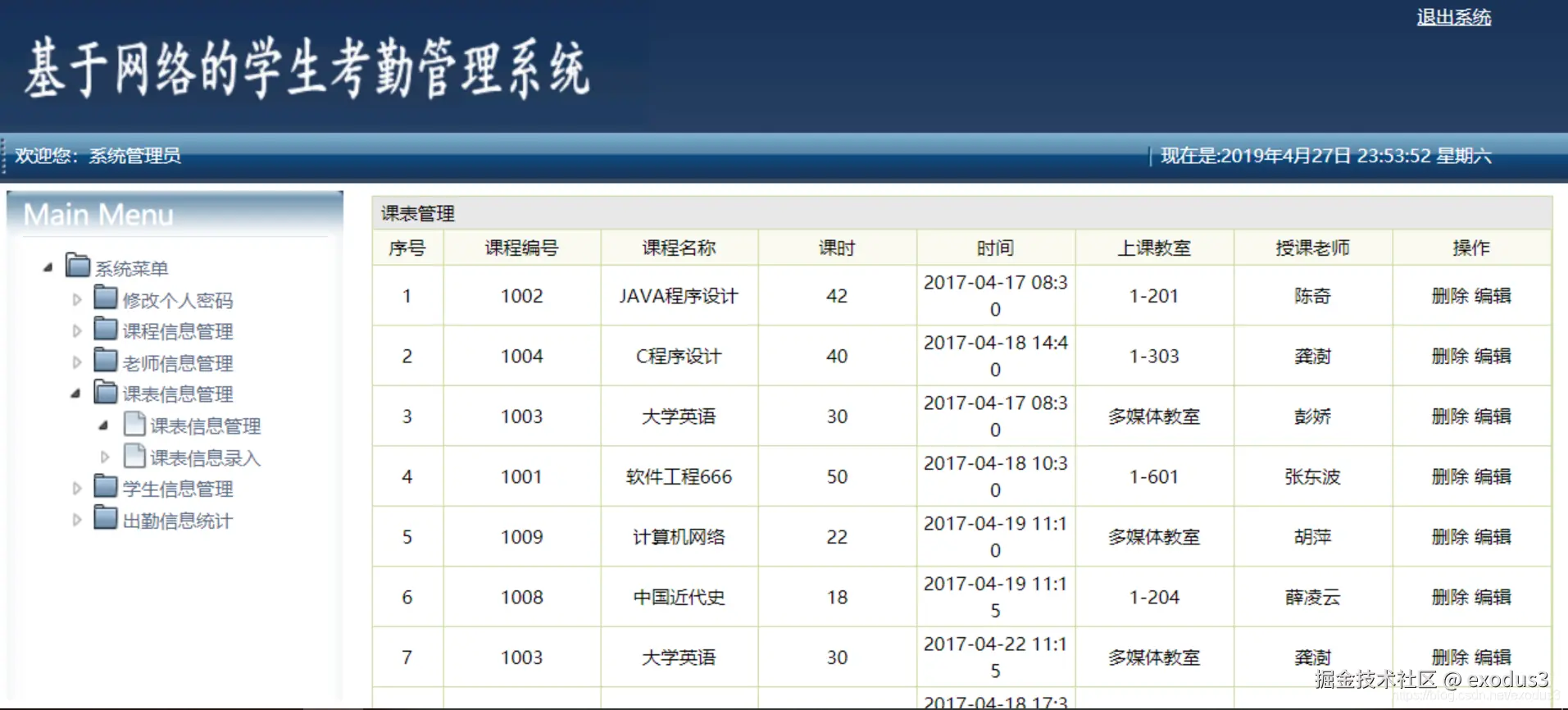Click 编辑 for teacher 彭矫's row
Image resolution: width=1568 pixels, height=710 pixels.
click(1493, 416)
